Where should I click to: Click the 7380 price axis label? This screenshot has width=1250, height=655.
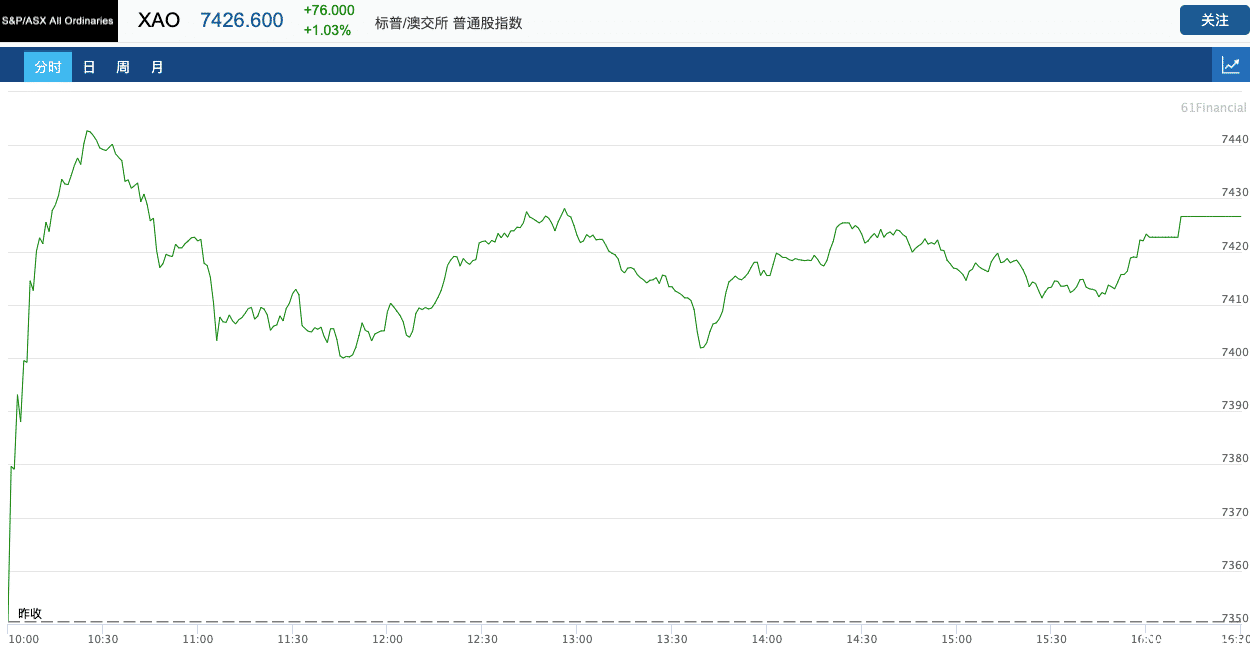(1234, 459)
